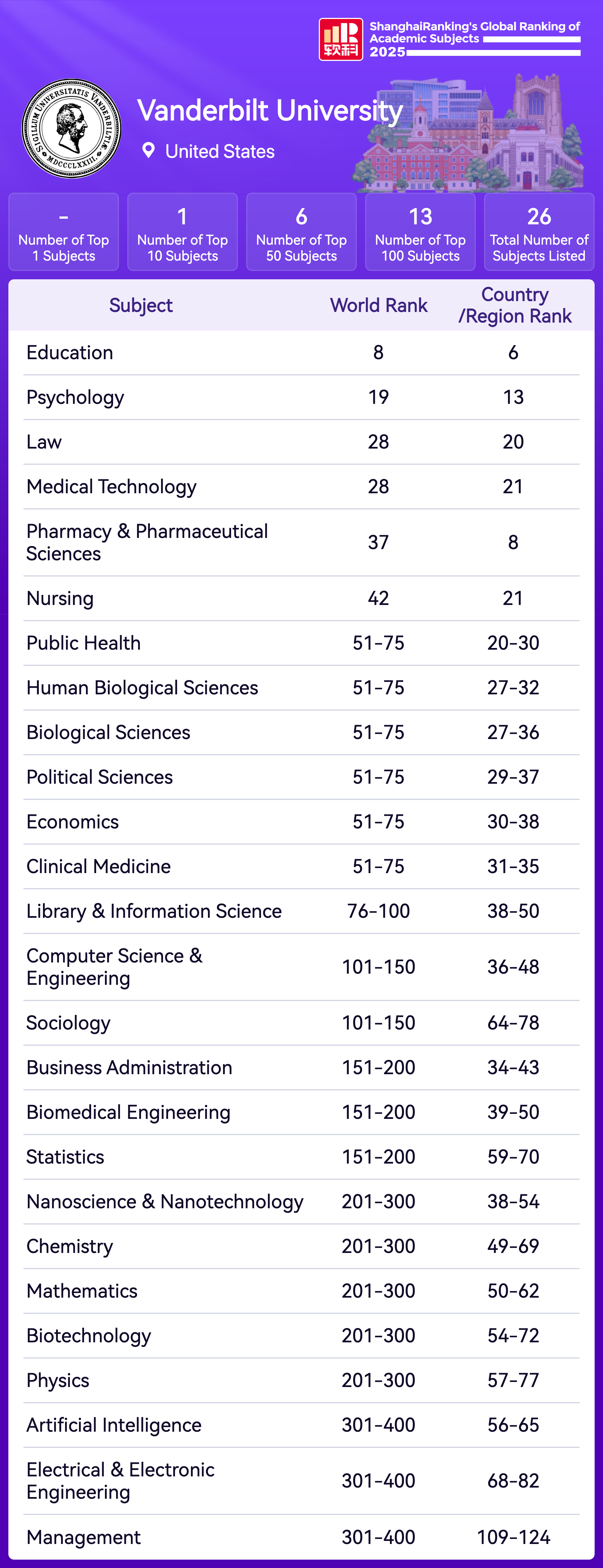Screen dimensions: 603x1568
Task: Sort by the World Rank column header
Action: [379, 306]
